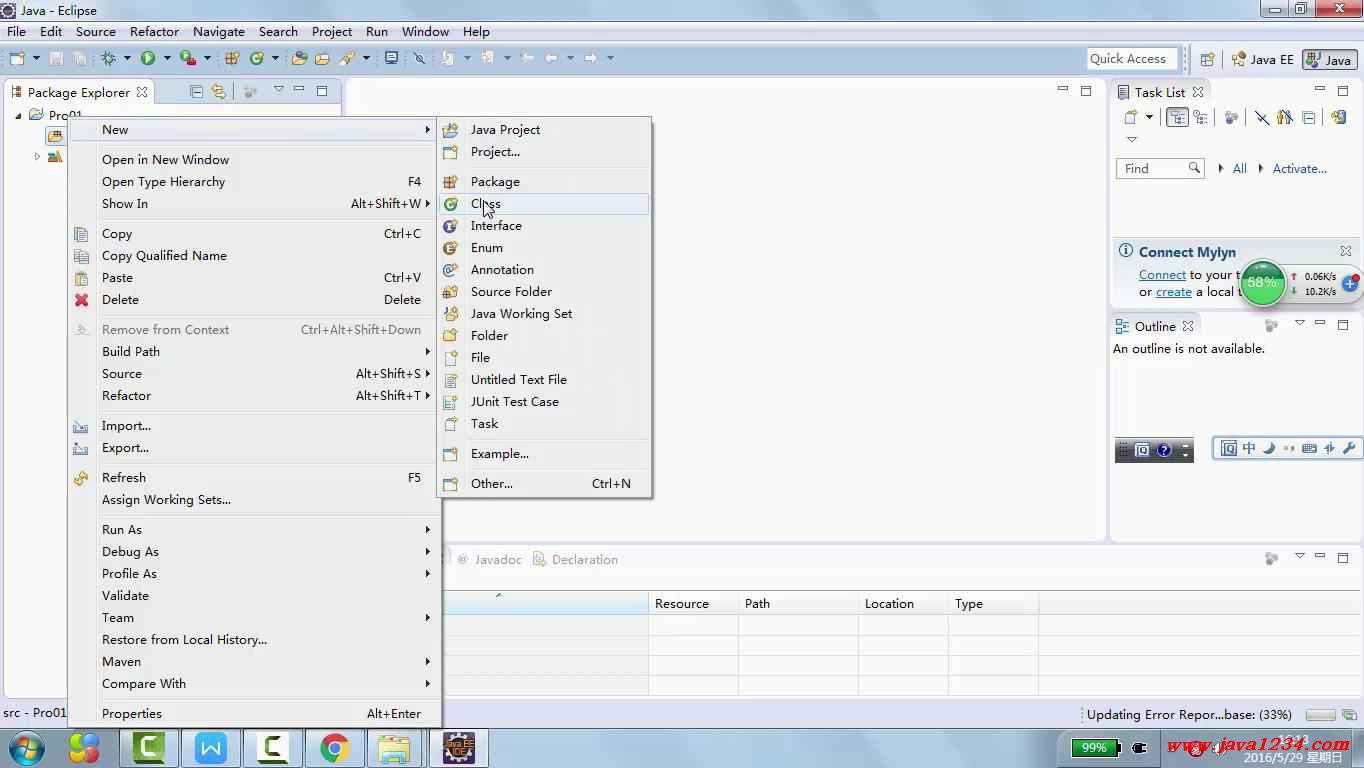
Task: Open the New Java Class dropdown arrow
Action: pos(275,58)
